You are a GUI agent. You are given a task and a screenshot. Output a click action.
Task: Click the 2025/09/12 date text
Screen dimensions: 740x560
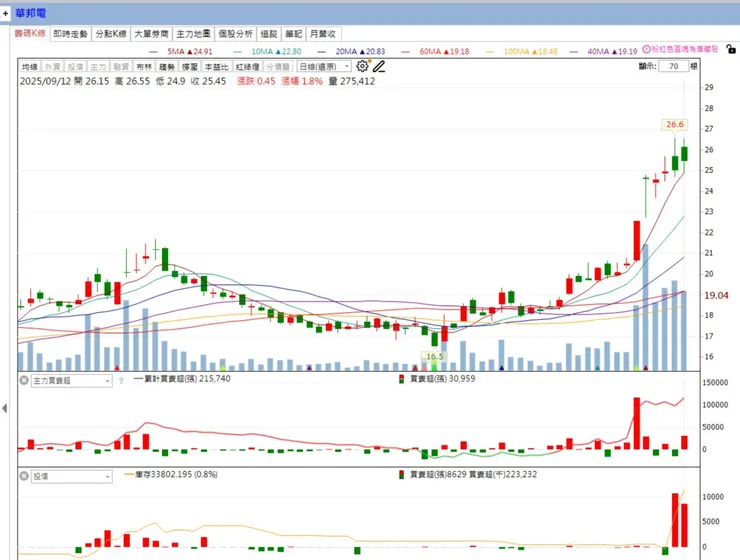click(45, 81)
